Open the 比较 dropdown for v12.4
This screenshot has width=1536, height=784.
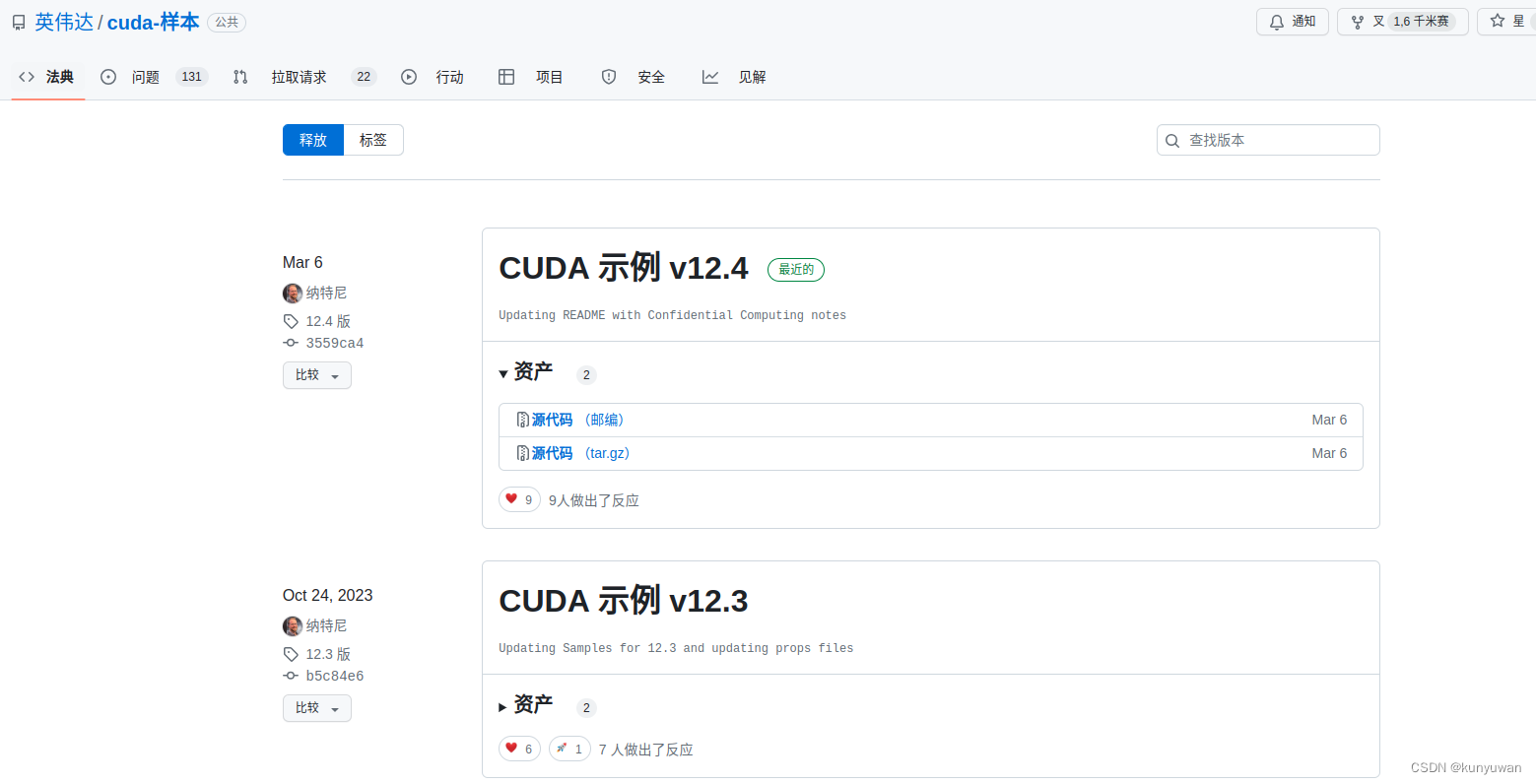[x=317, y=375]
